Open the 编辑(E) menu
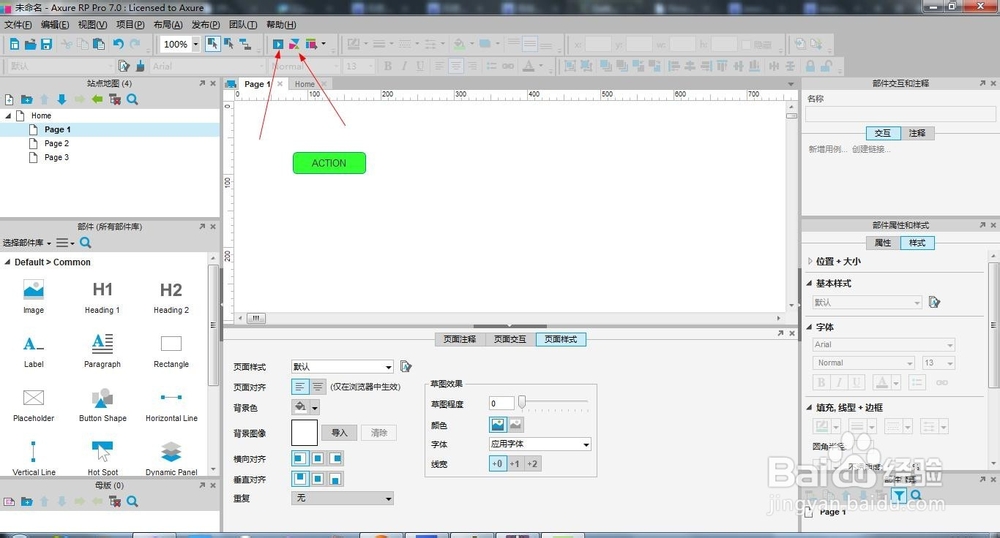 [x=55, y=25]
